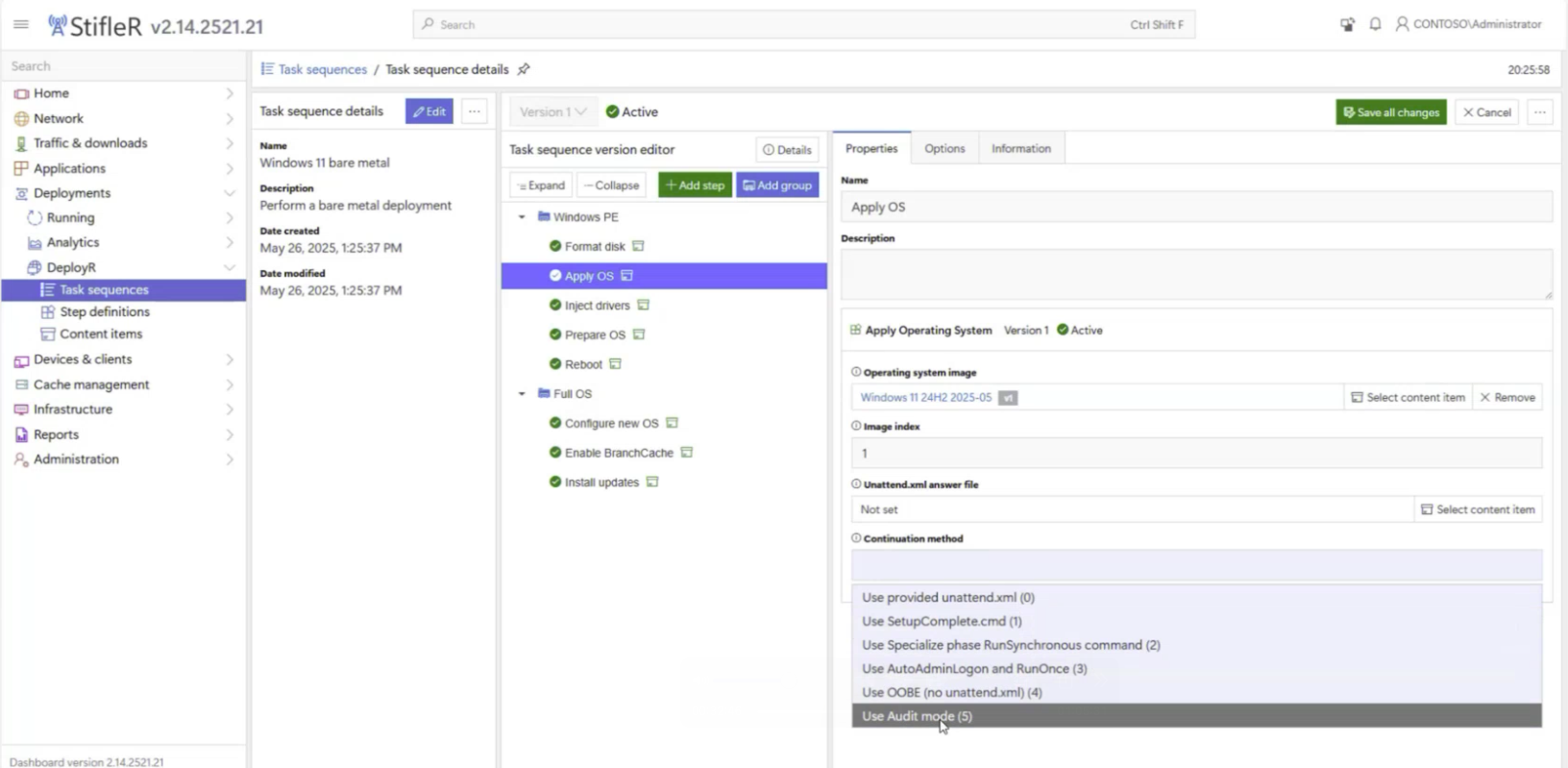This screenshot has height=768, width=1568.
Task: Go to Task sequences breadcrumb
Action: click(322, 69)
